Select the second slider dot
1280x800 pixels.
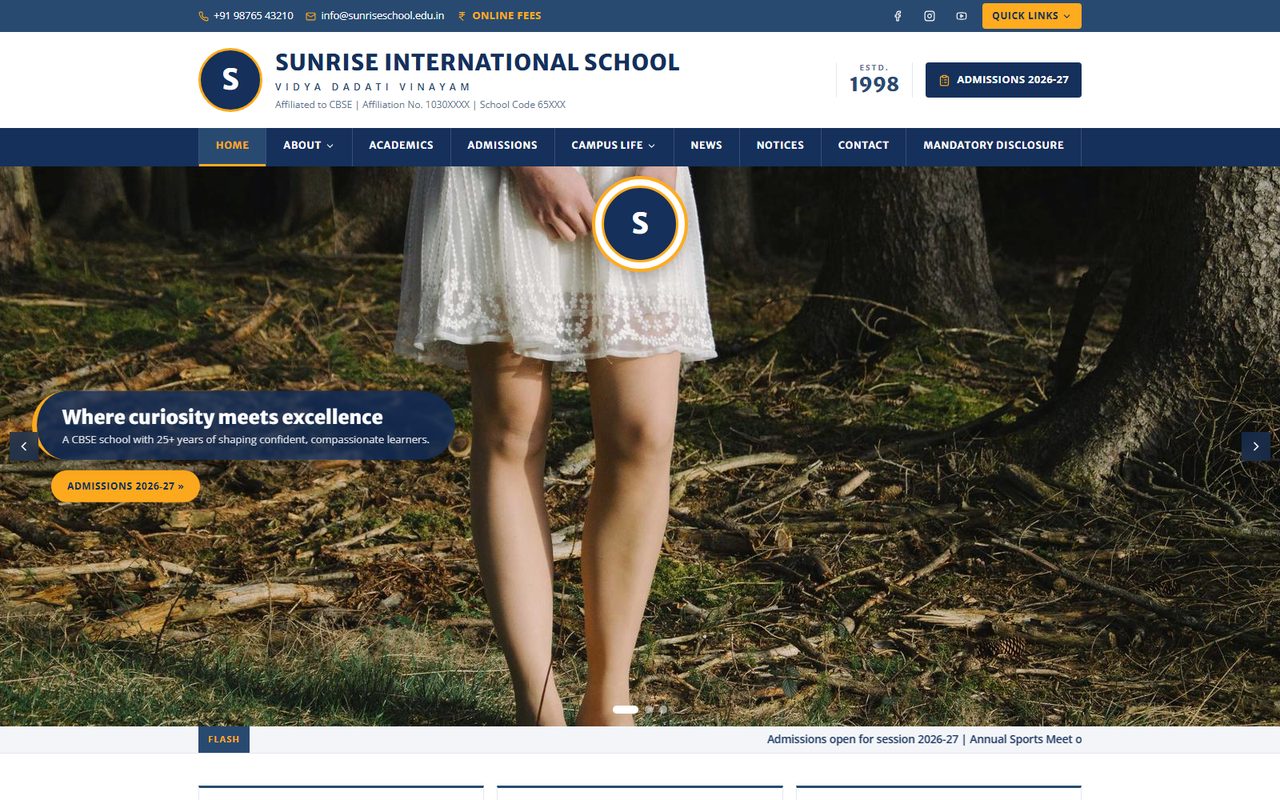649,709
